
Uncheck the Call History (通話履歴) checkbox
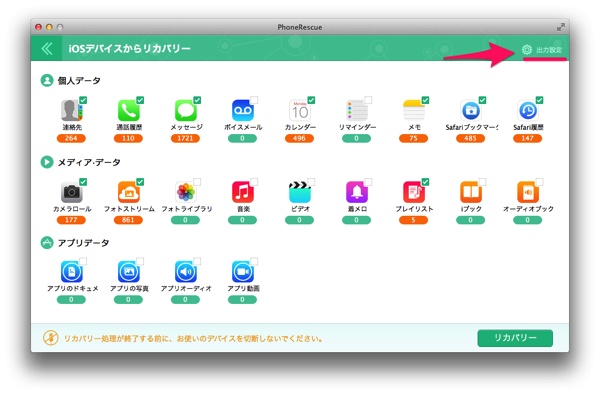coord(140,100)
